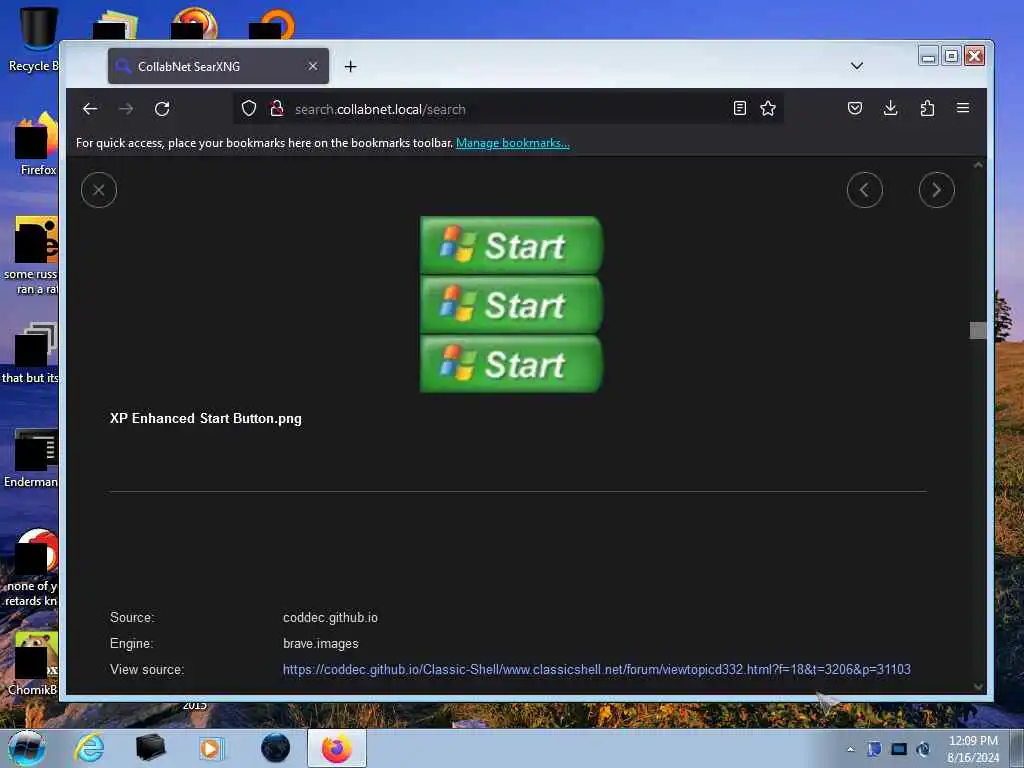
Task: Click the XP Enhanced Start Button.png title
Action: 206,419
